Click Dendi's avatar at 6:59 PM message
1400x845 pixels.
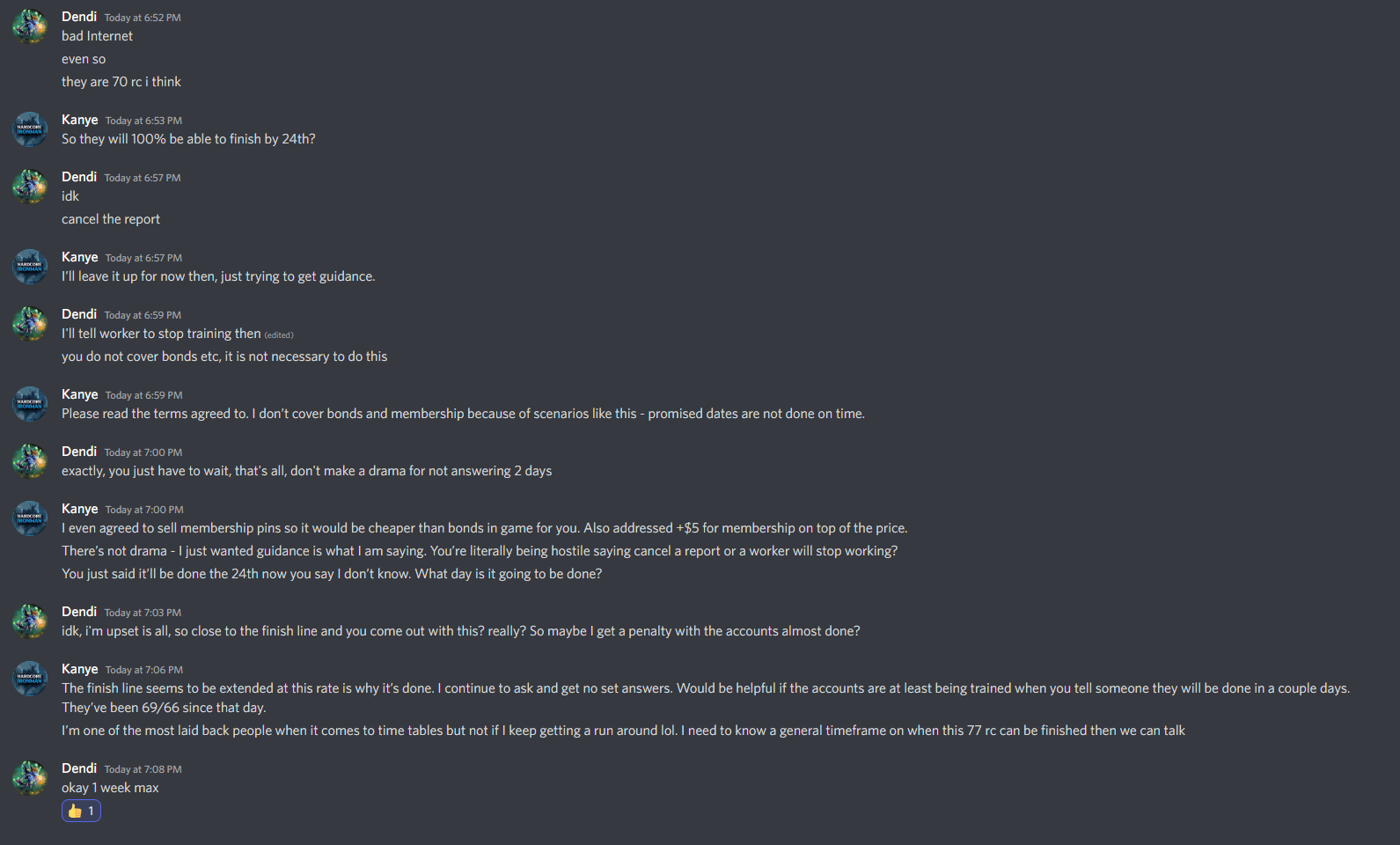pos(30,324)
